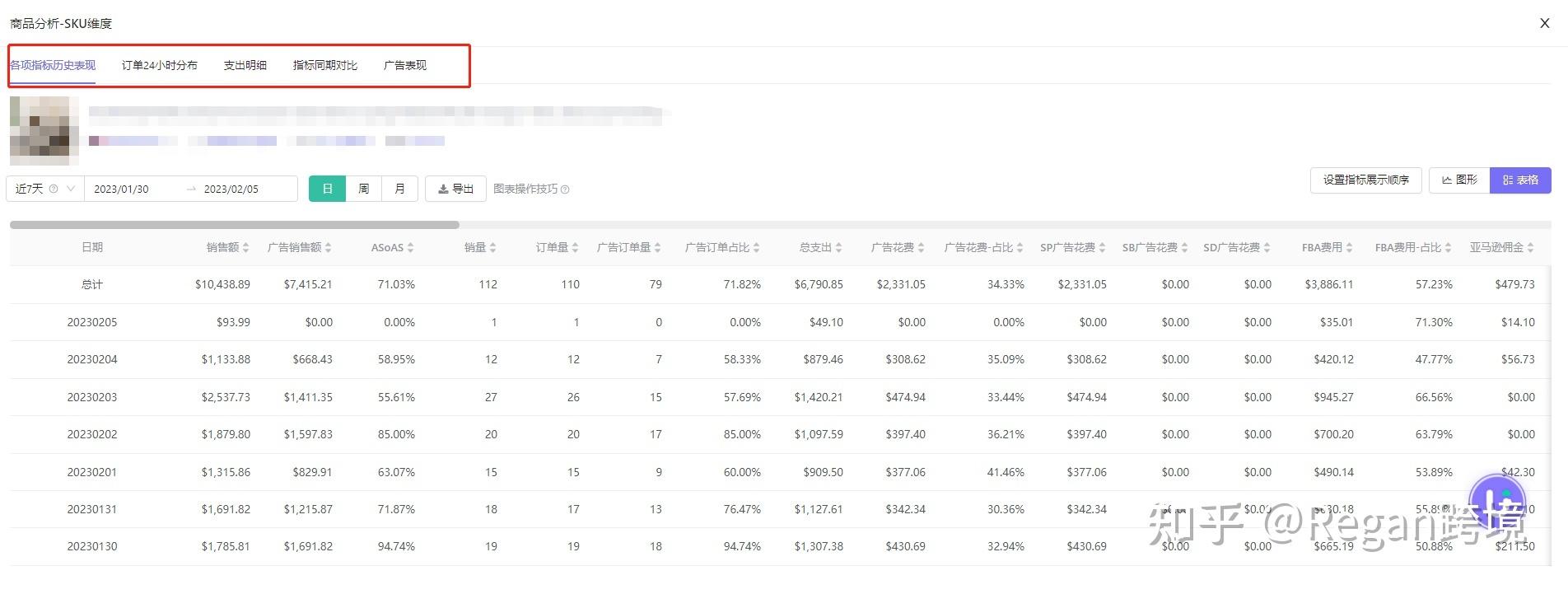The height and width of the screenshot is (594, 1568).
Task: Click sort arrows on 总支出 header
Action: click(838, 248)
